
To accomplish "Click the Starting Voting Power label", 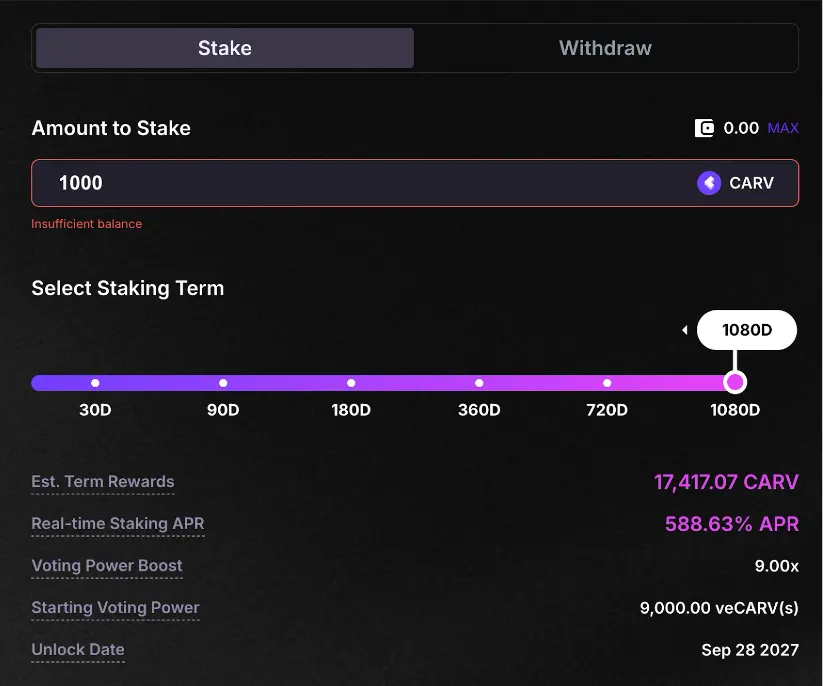I will click(x=115, y=608).
